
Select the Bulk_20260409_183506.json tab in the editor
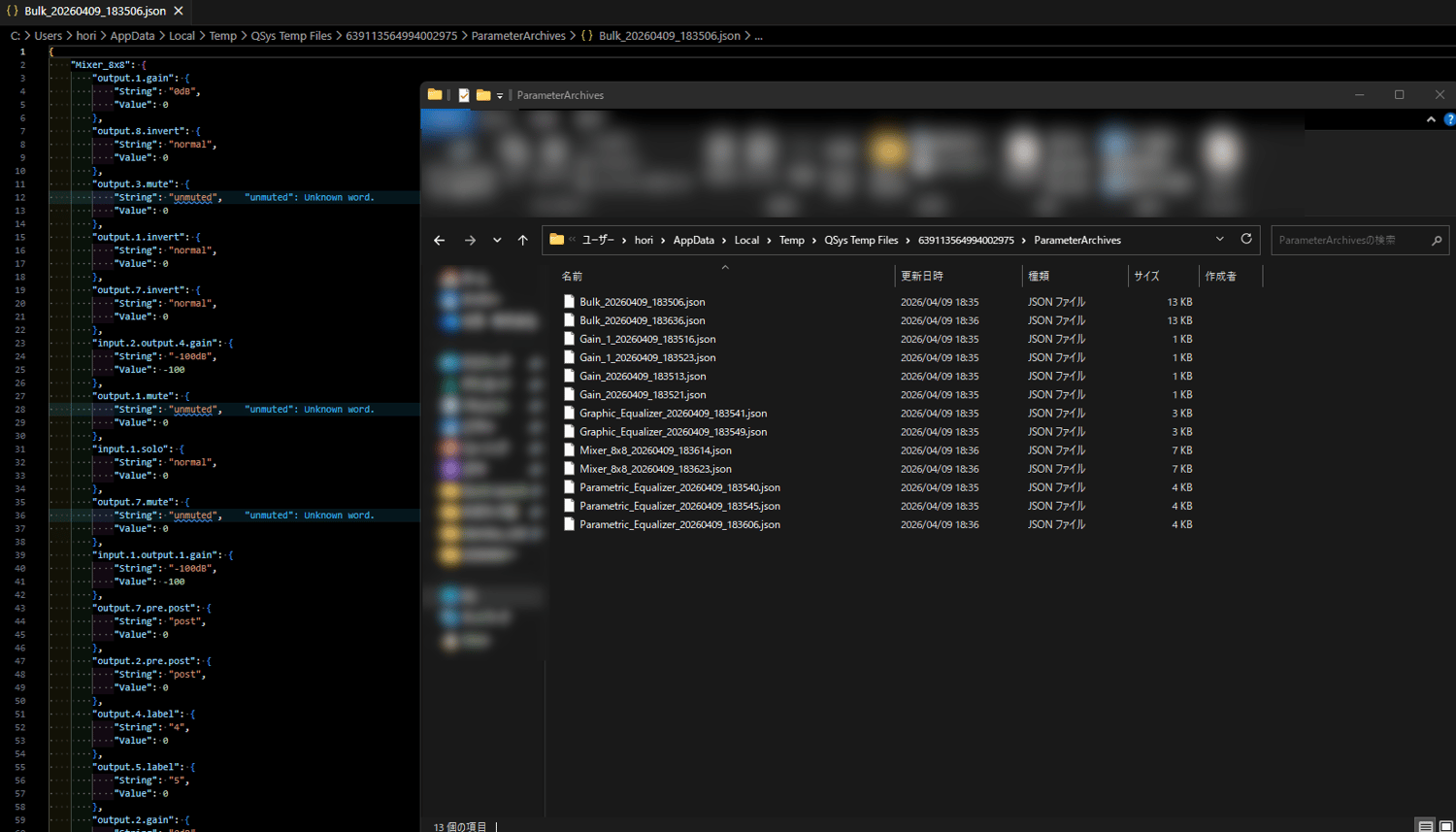(x=95, y=12)
